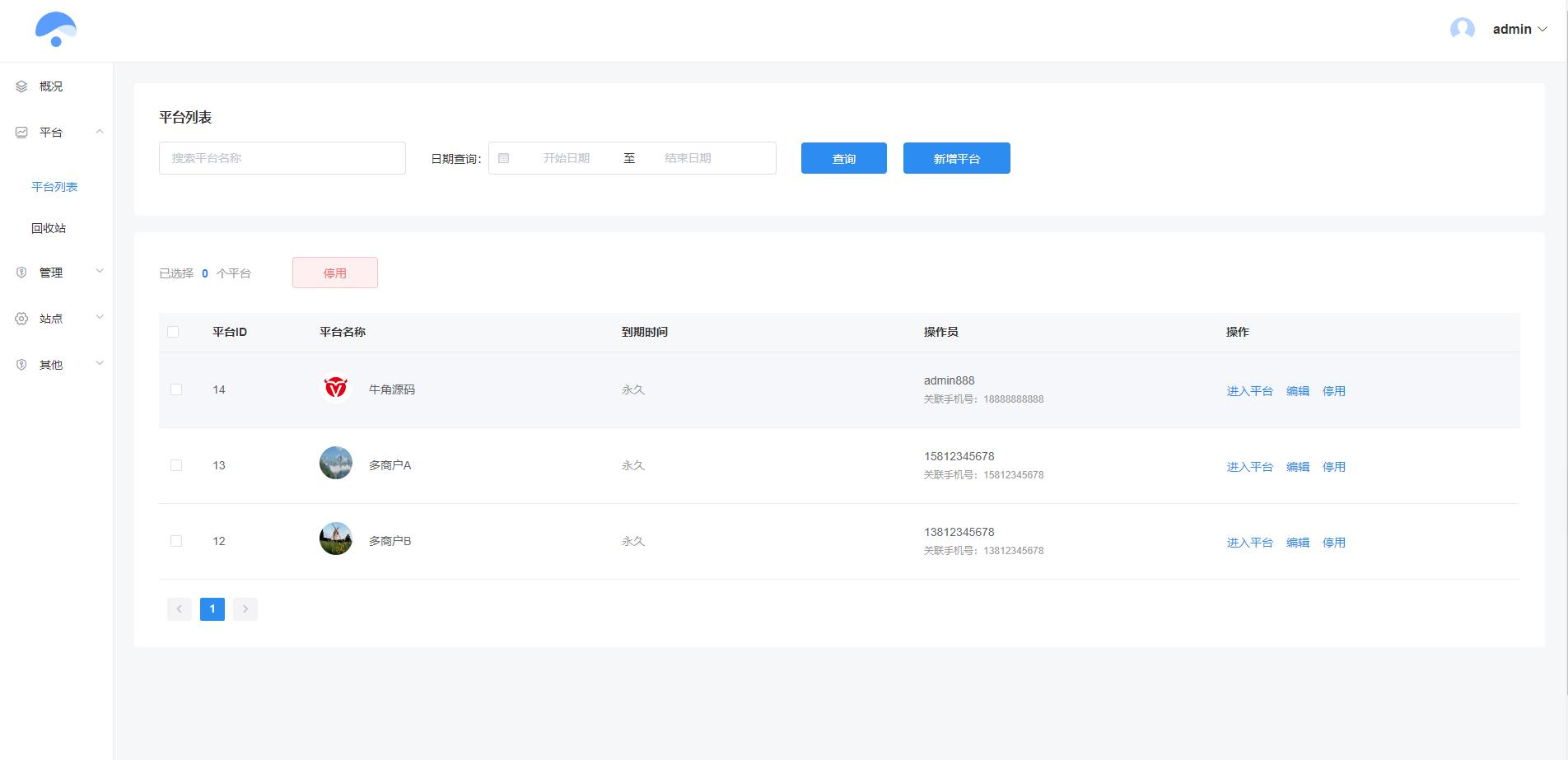Open the admin account dropdown arrow
This screenshot has width=1568, height=760.
pos(1542,30)
